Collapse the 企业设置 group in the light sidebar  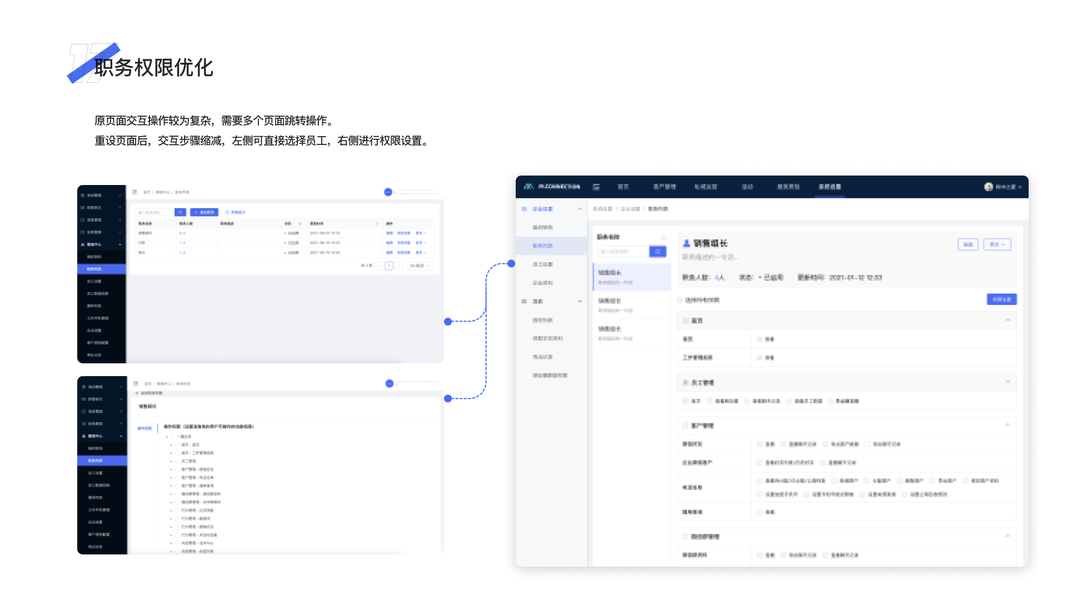click(580, 209)
